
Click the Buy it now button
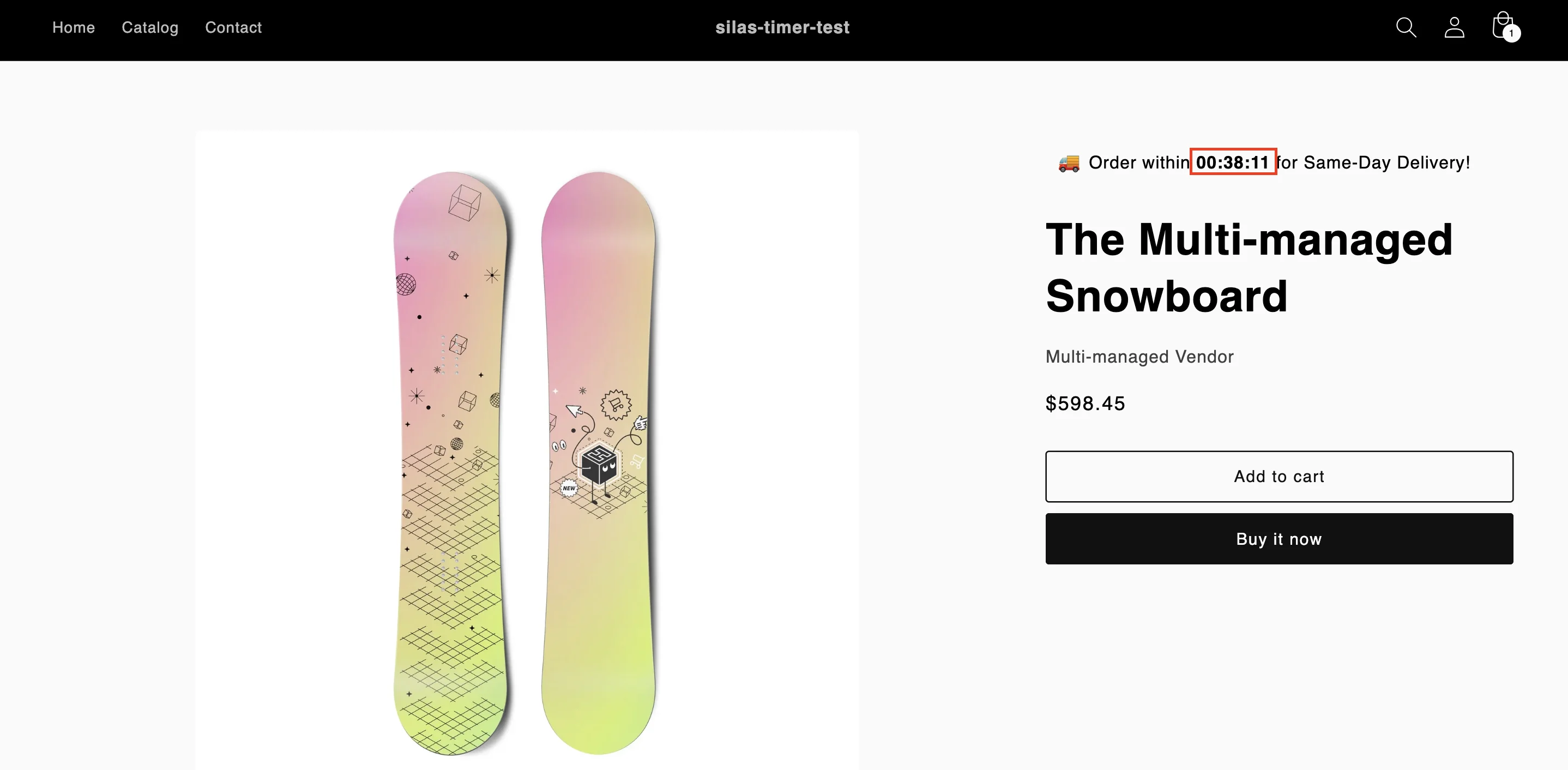coord(1278,538)
